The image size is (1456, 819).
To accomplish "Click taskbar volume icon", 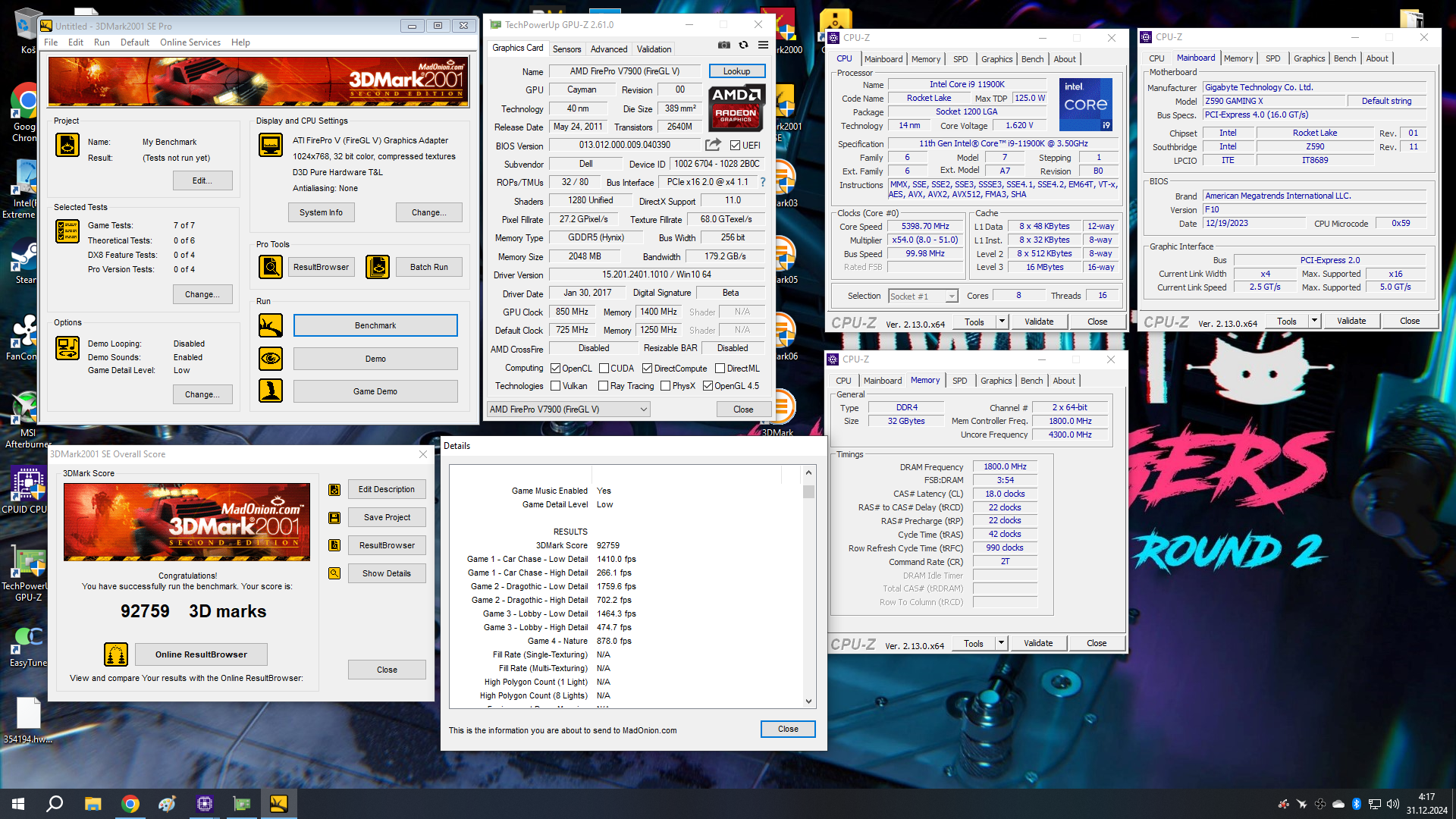I will click(1392, 804).
